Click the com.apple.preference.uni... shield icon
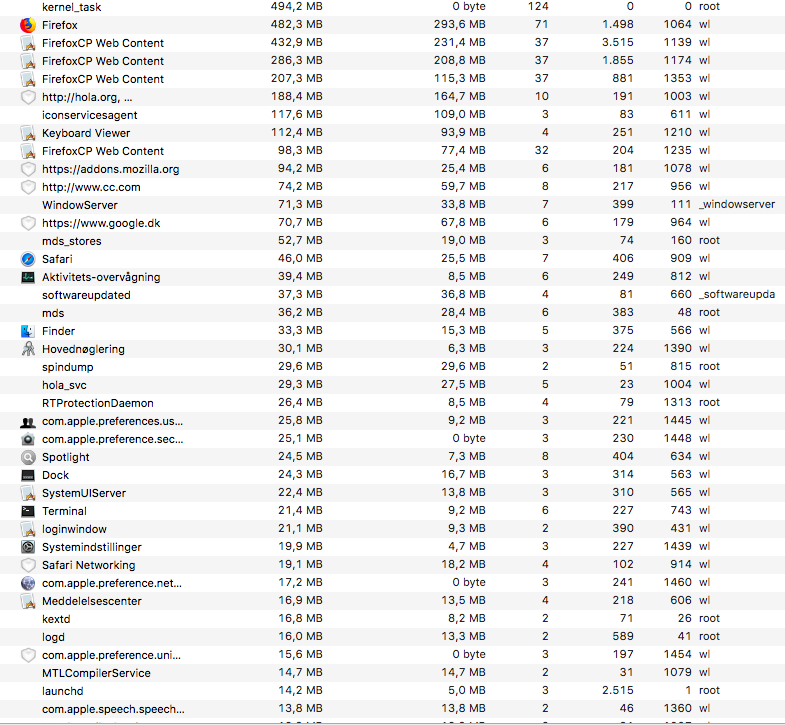Screen dimensions: 785x725 point(28,655)
